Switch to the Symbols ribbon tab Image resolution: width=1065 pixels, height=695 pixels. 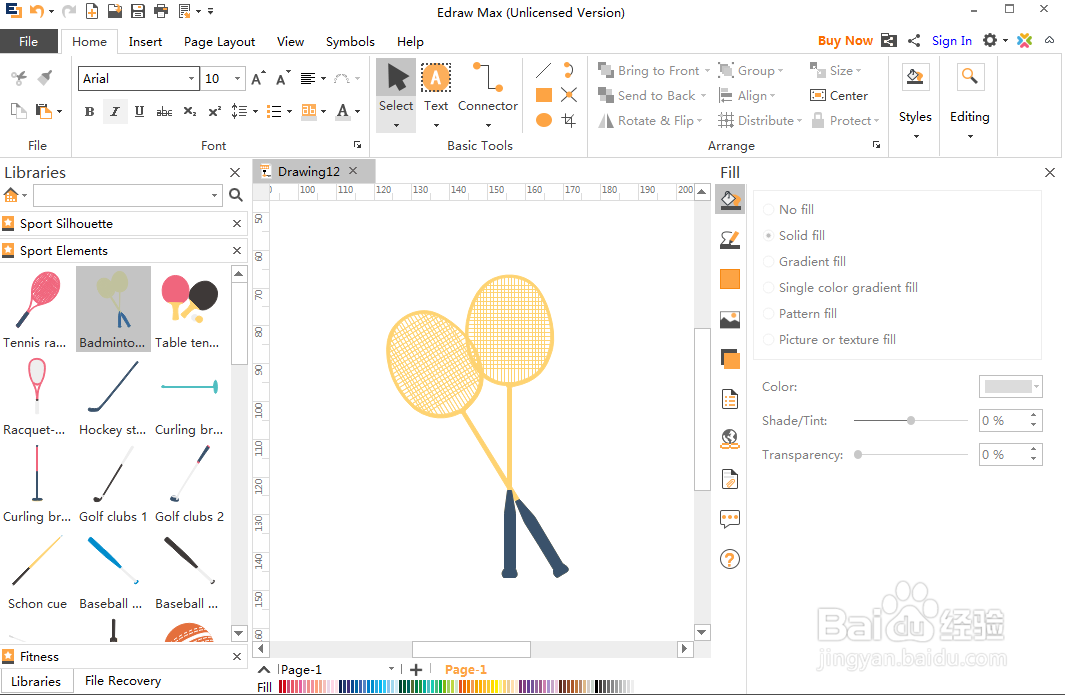point(350,41)
